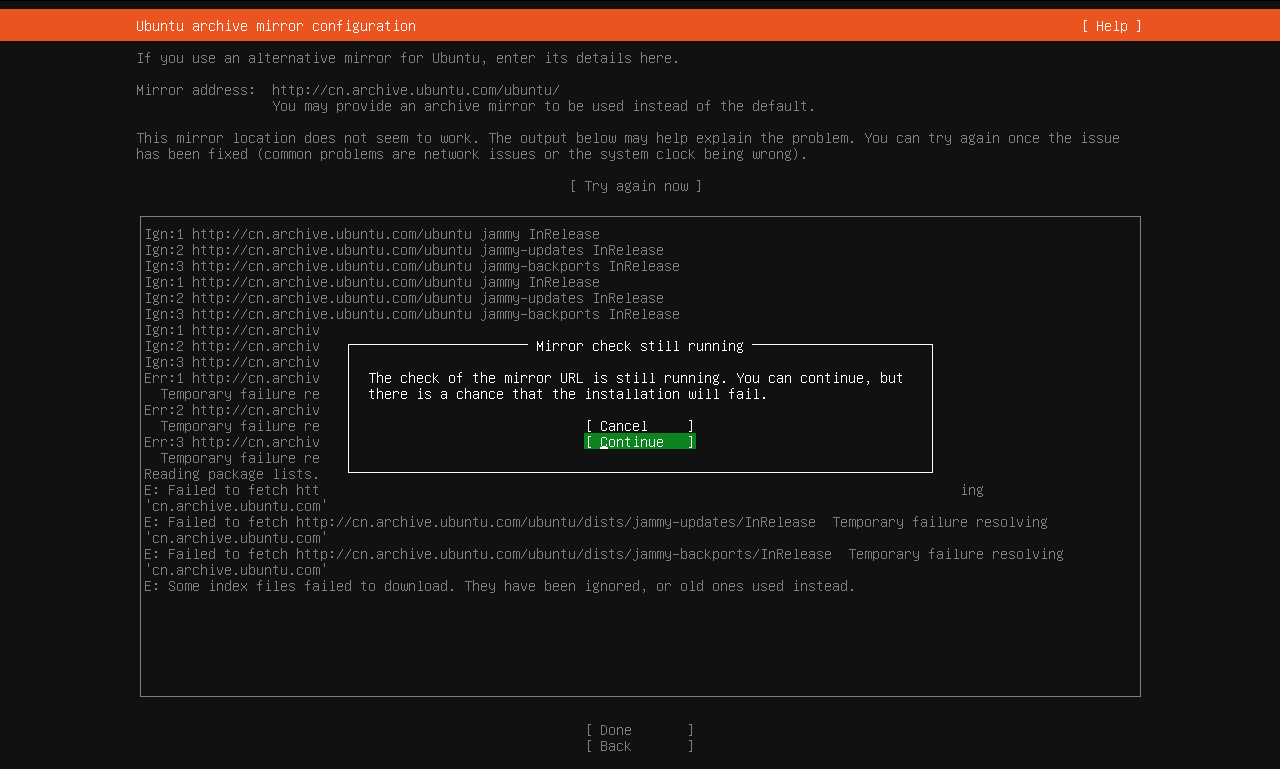Click Try again now button

(636, 186)
